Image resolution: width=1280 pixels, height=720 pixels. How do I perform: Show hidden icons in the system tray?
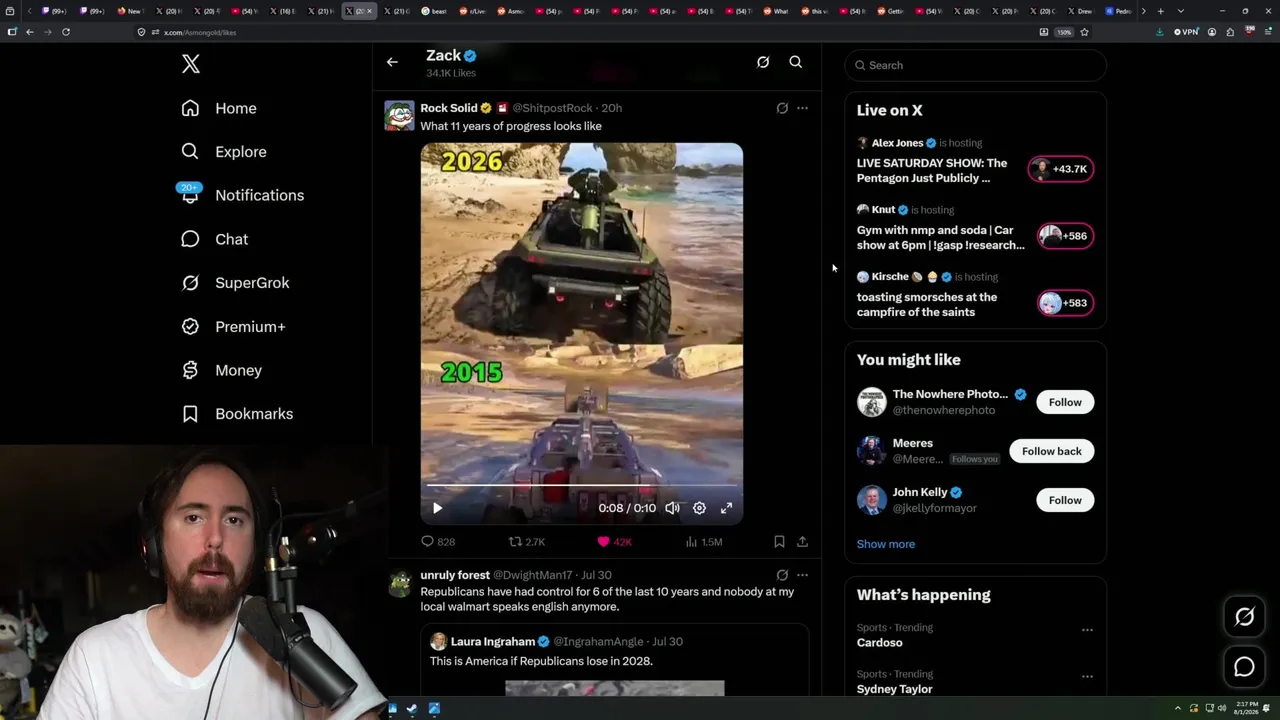pyautogui.click(x=1177, y=709)
